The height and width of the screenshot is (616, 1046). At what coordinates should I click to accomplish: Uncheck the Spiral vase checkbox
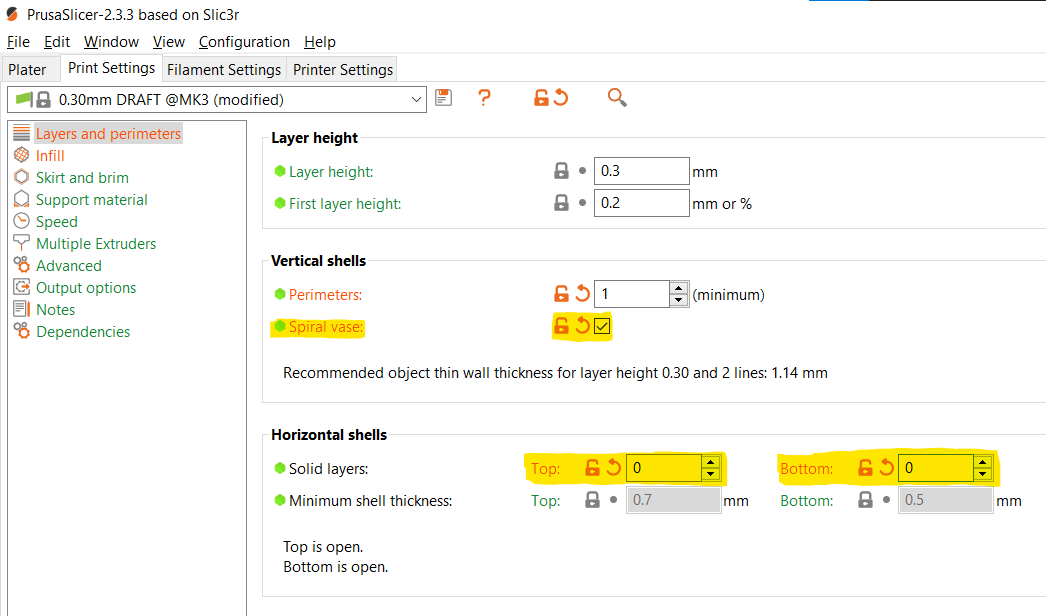(x=602, y=326)
